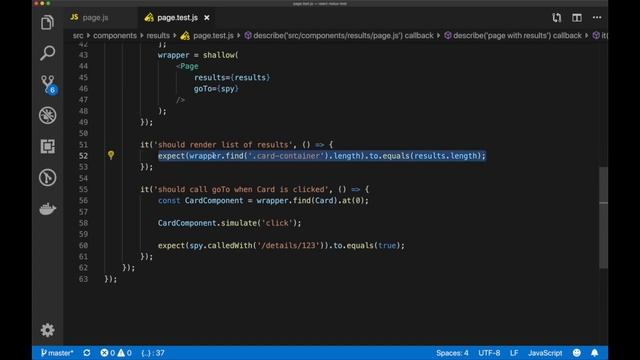
Task: Click '/details/123' string on line 60
Action: coord(288,245)
